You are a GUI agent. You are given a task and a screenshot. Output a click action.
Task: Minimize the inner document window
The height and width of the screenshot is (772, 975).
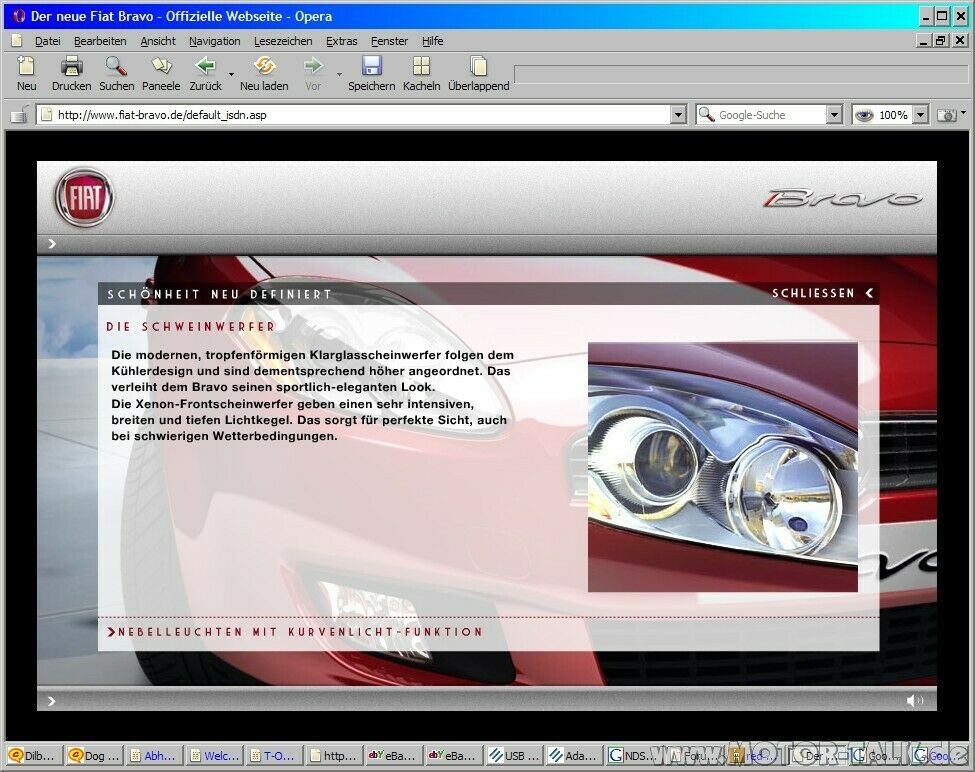[925, 41]
